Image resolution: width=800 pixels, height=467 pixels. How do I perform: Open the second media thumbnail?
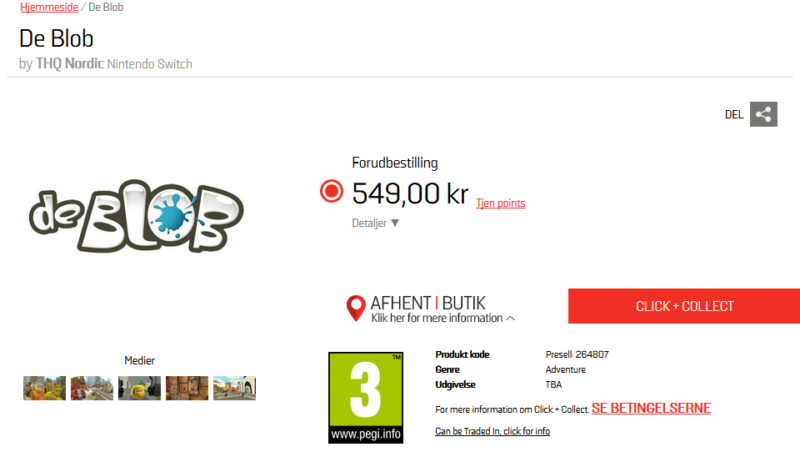pos(92,388)
